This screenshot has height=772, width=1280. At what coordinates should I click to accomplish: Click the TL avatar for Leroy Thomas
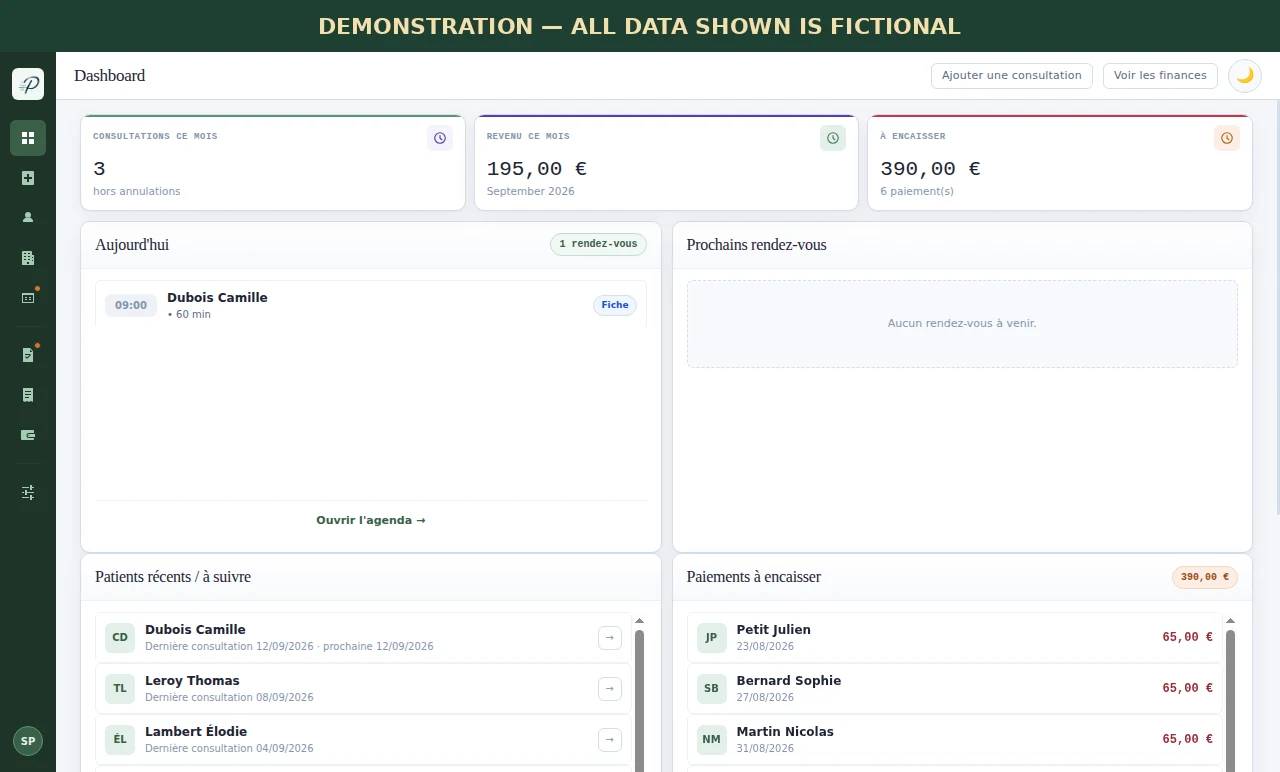120,689
